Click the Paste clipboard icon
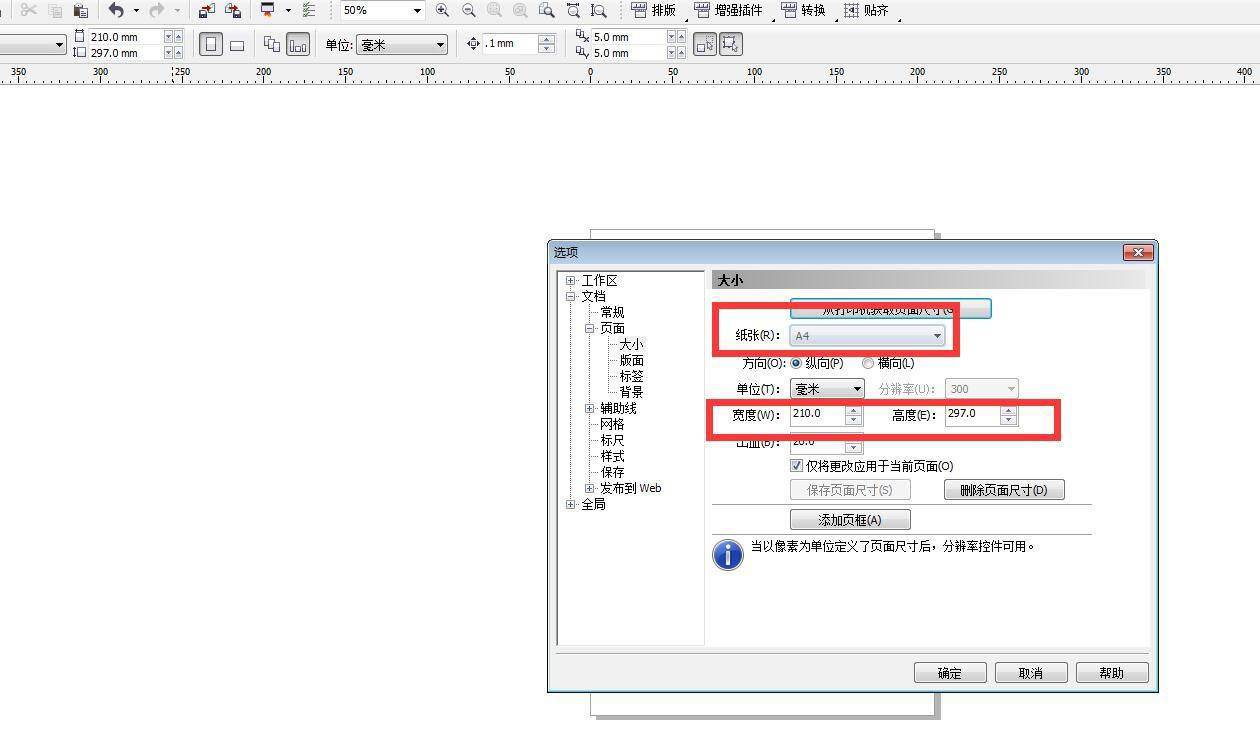The height and width of the screenshot is (729, 1260). point(81,10)
